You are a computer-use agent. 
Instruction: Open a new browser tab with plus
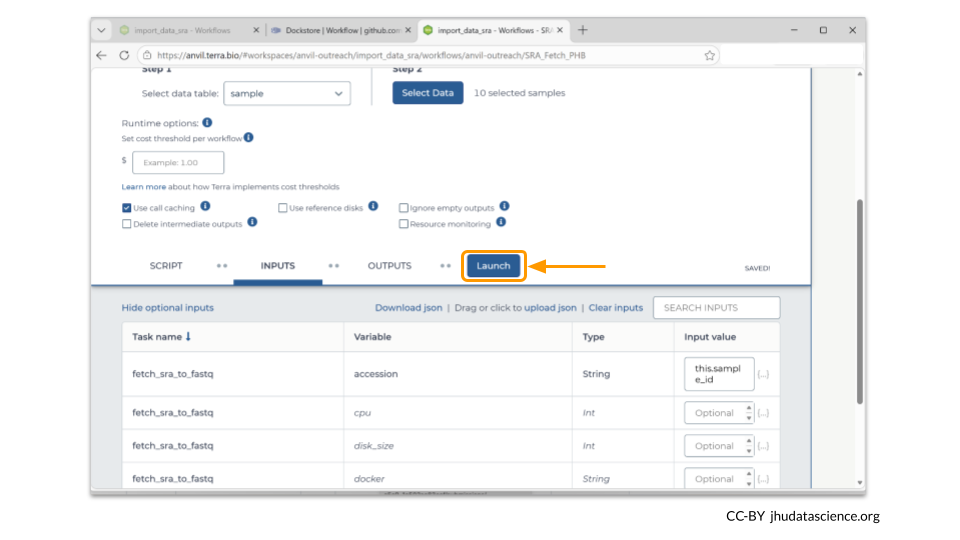[583, 30]
